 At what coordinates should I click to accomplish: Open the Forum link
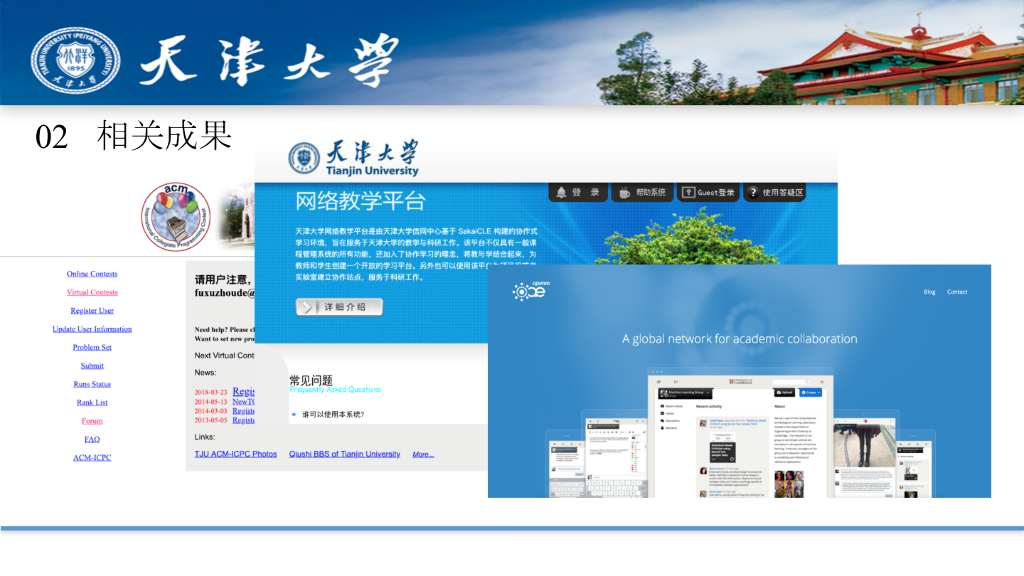pyautogui.click(x=92, y=421)
